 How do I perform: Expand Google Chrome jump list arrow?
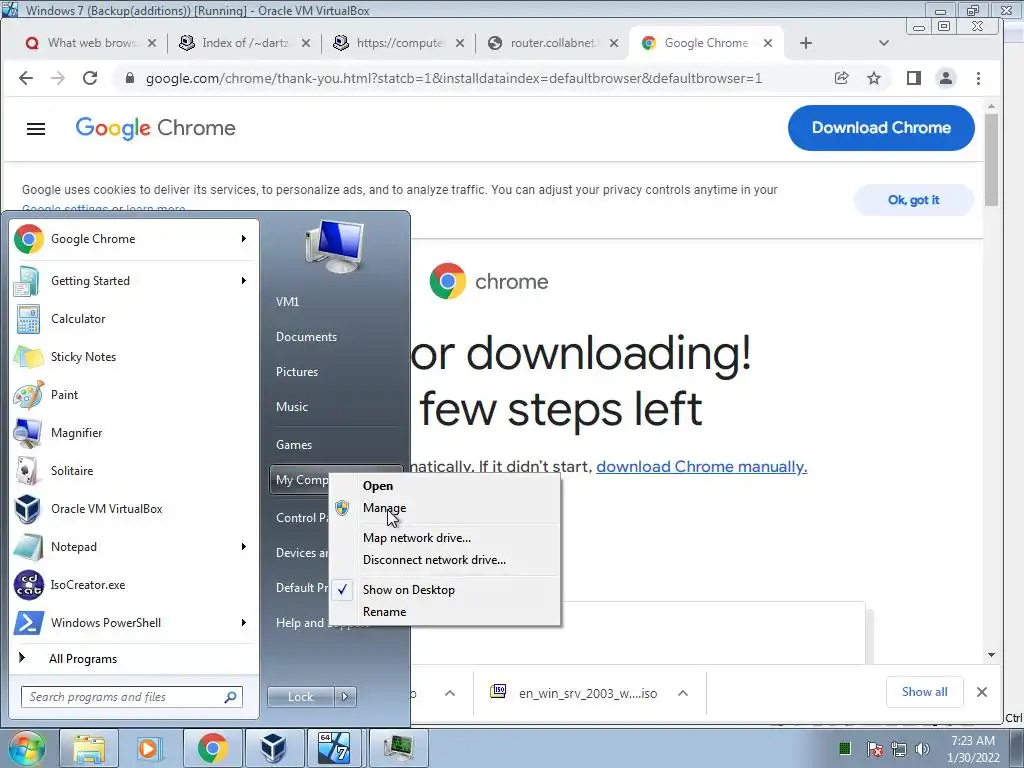(244, 239)
